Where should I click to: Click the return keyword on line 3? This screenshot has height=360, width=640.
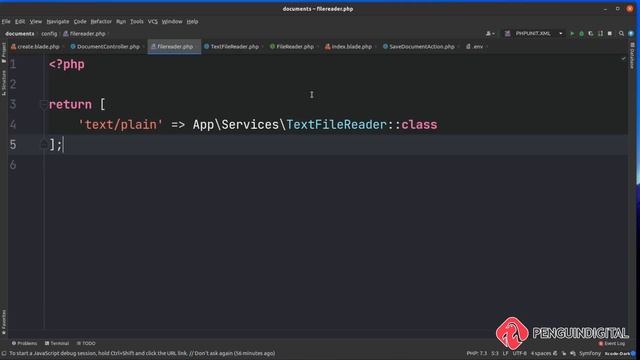(x=70, y=104)
